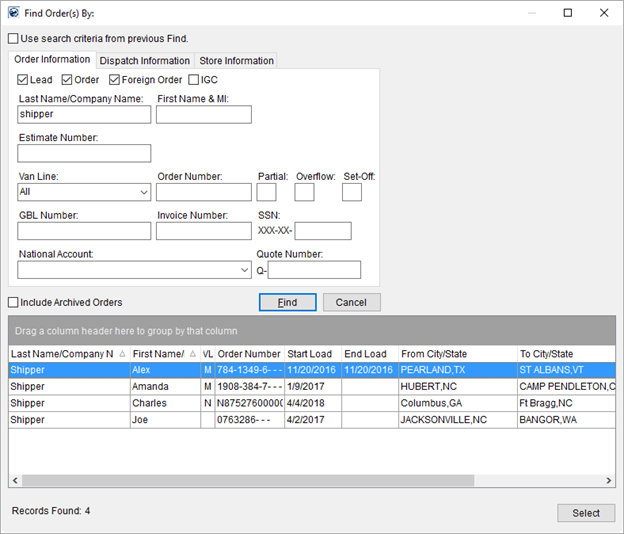
Task: Uncheck the Lead checkbox
Action: point(23,80)
